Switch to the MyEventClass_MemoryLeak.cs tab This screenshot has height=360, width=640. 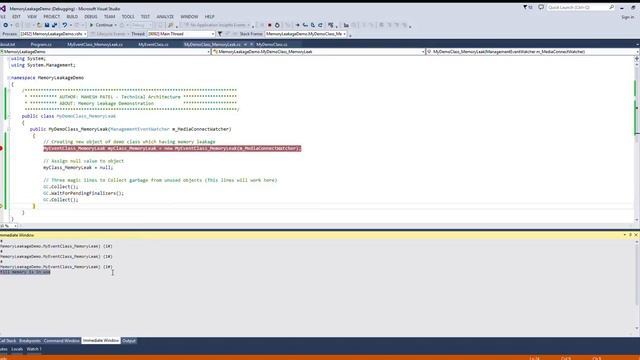[95, 44]
